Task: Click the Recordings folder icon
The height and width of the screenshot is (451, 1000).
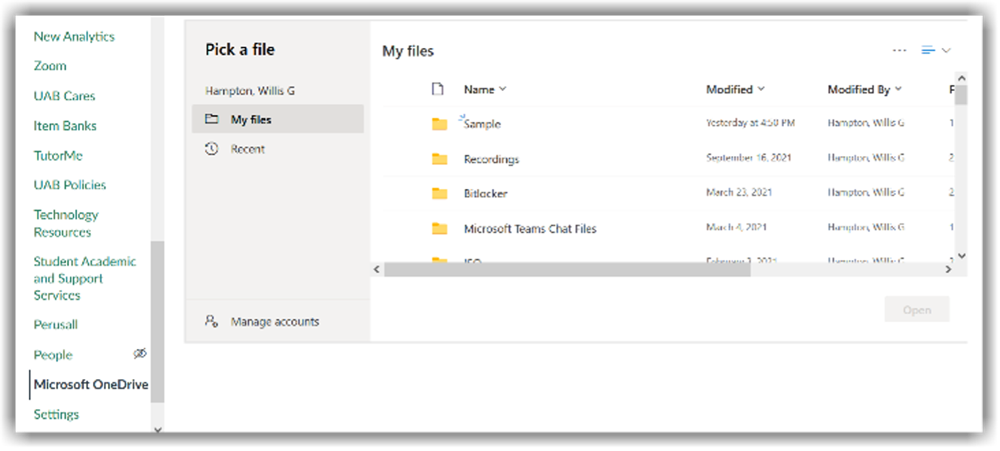Action: 439,159
